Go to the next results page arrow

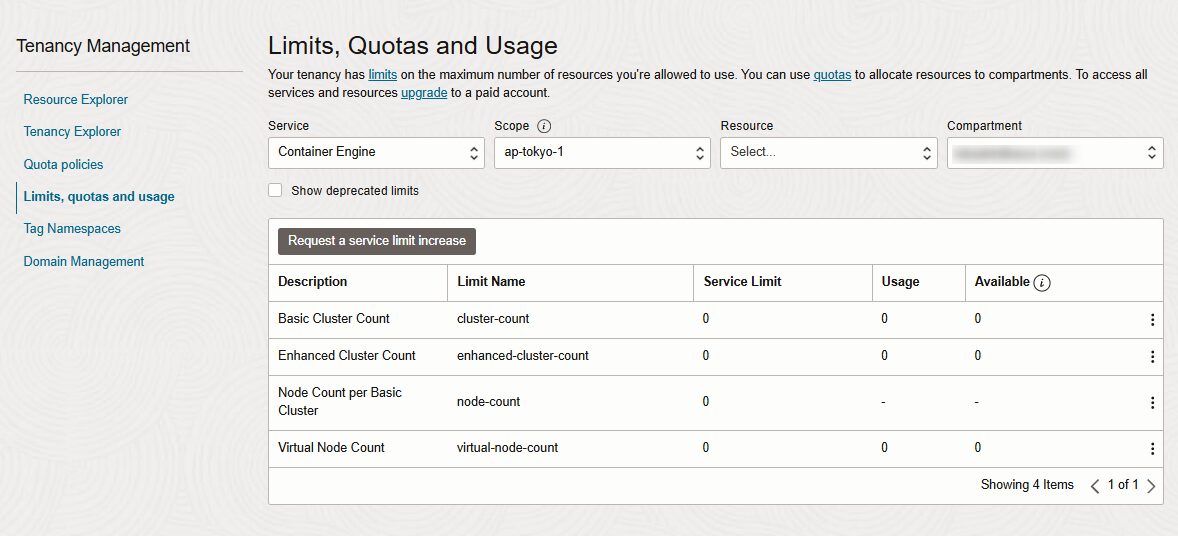click(x=1151, y=486)
